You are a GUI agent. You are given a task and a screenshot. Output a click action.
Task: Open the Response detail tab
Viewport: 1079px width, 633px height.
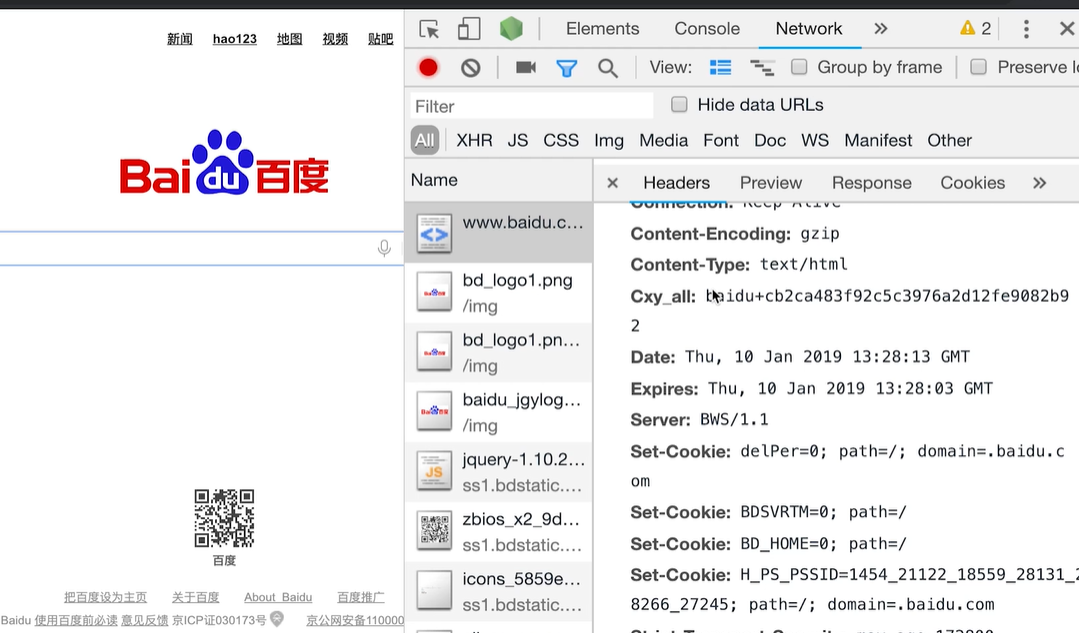pyautogui.click(x=871, y=183)
